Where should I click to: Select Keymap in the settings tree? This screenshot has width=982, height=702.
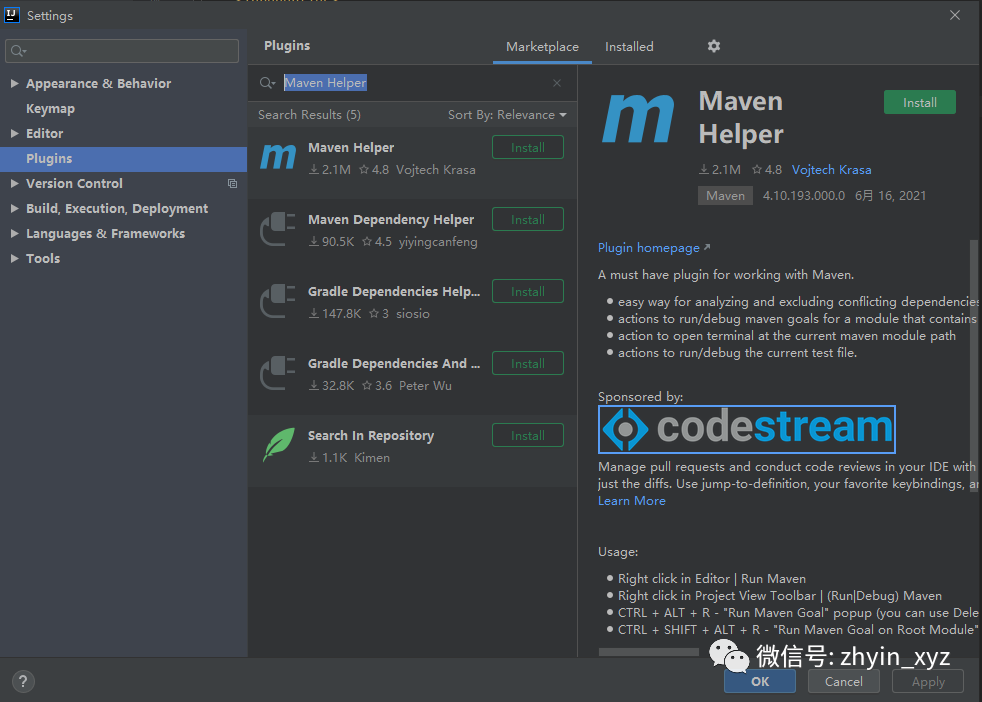pyautogui.click(x=50, y=108)
